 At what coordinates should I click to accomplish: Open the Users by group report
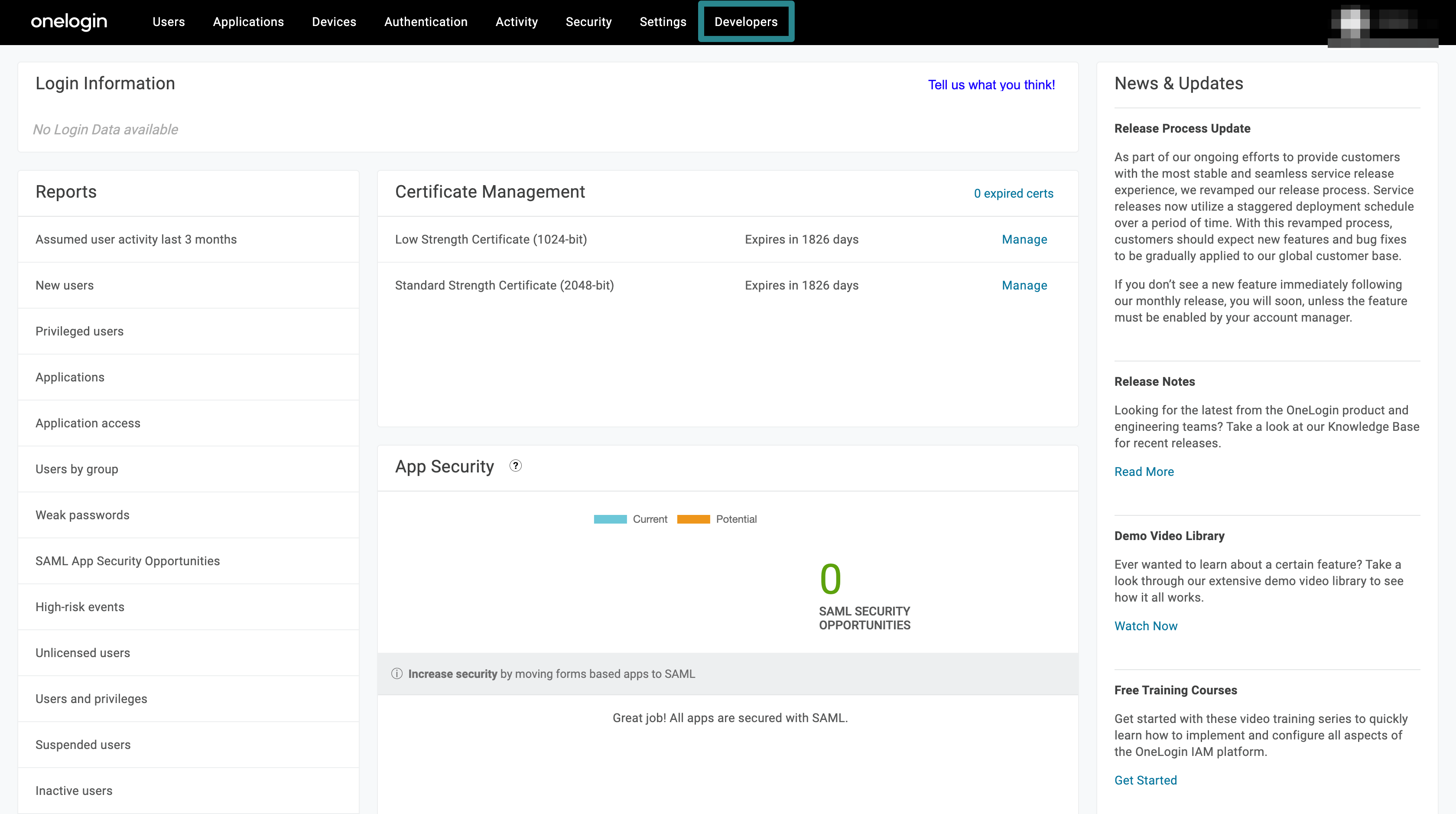pyautogui.click(x=188, y=469)
